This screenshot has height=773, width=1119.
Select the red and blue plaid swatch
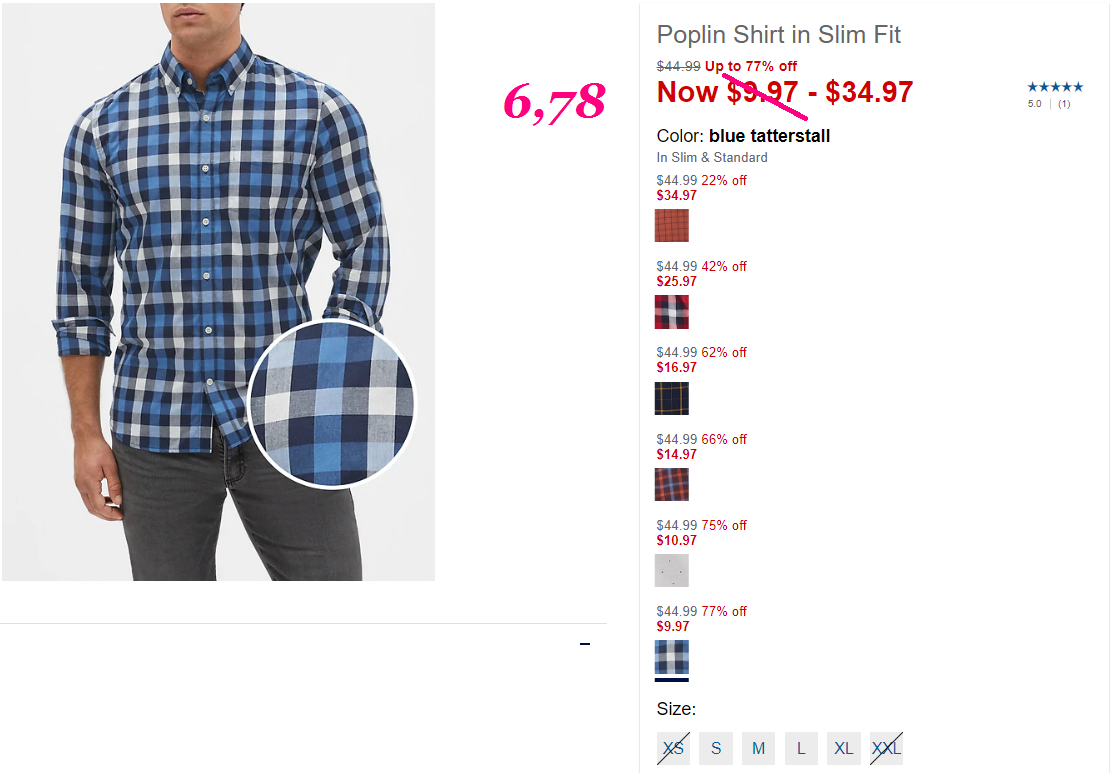672,485
